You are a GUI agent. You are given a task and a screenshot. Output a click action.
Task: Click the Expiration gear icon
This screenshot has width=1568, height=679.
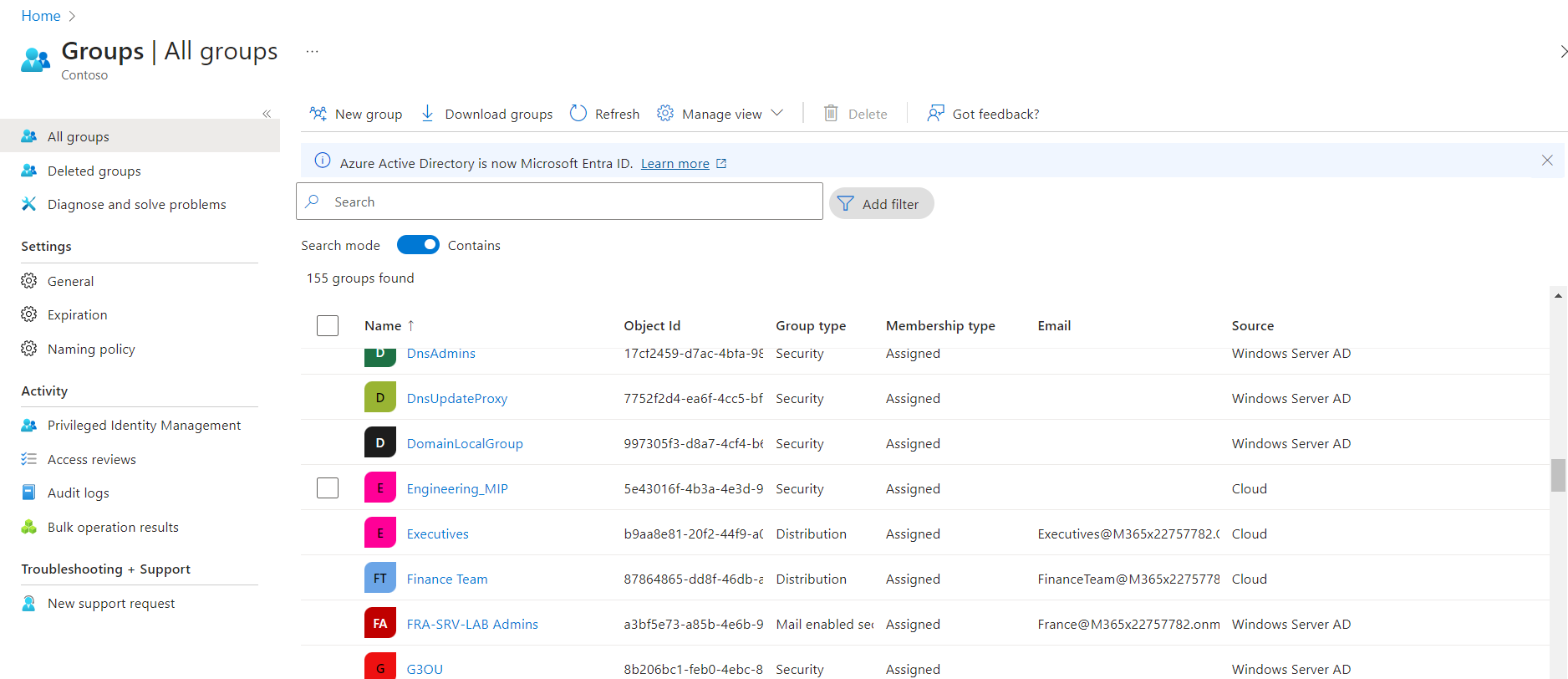click(x=28, y=314)
